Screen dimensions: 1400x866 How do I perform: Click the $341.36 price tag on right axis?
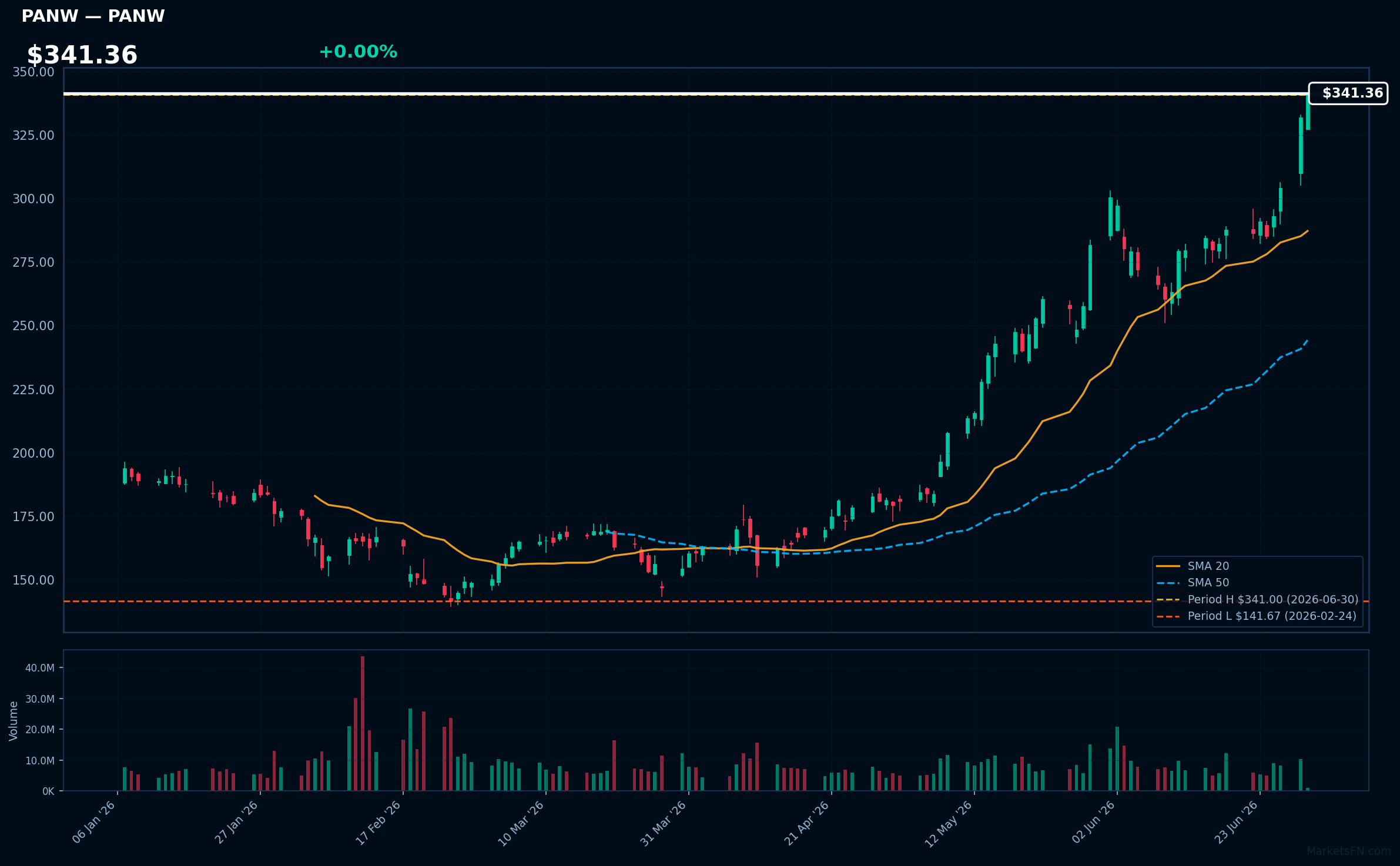click(1348, 93)
